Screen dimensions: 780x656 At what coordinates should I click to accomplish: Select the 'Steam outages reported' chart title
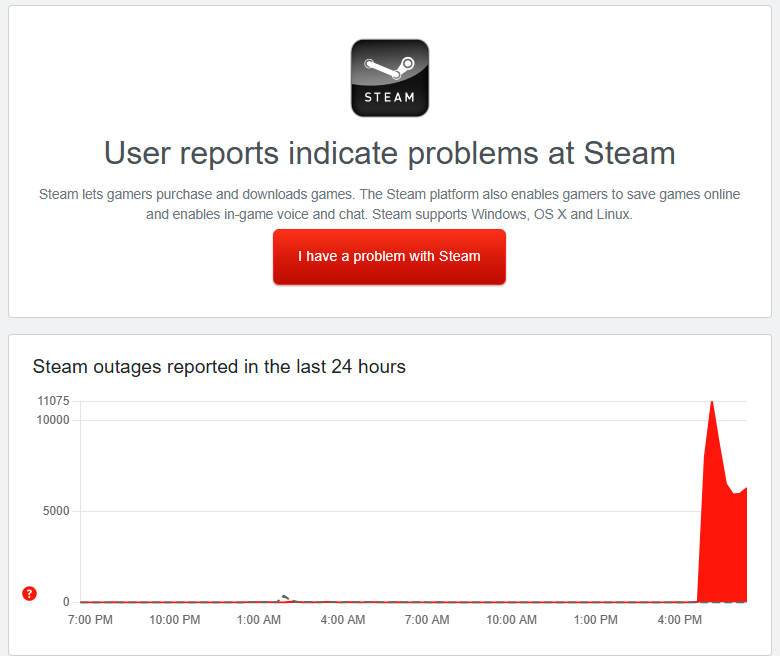pos(219,367)
